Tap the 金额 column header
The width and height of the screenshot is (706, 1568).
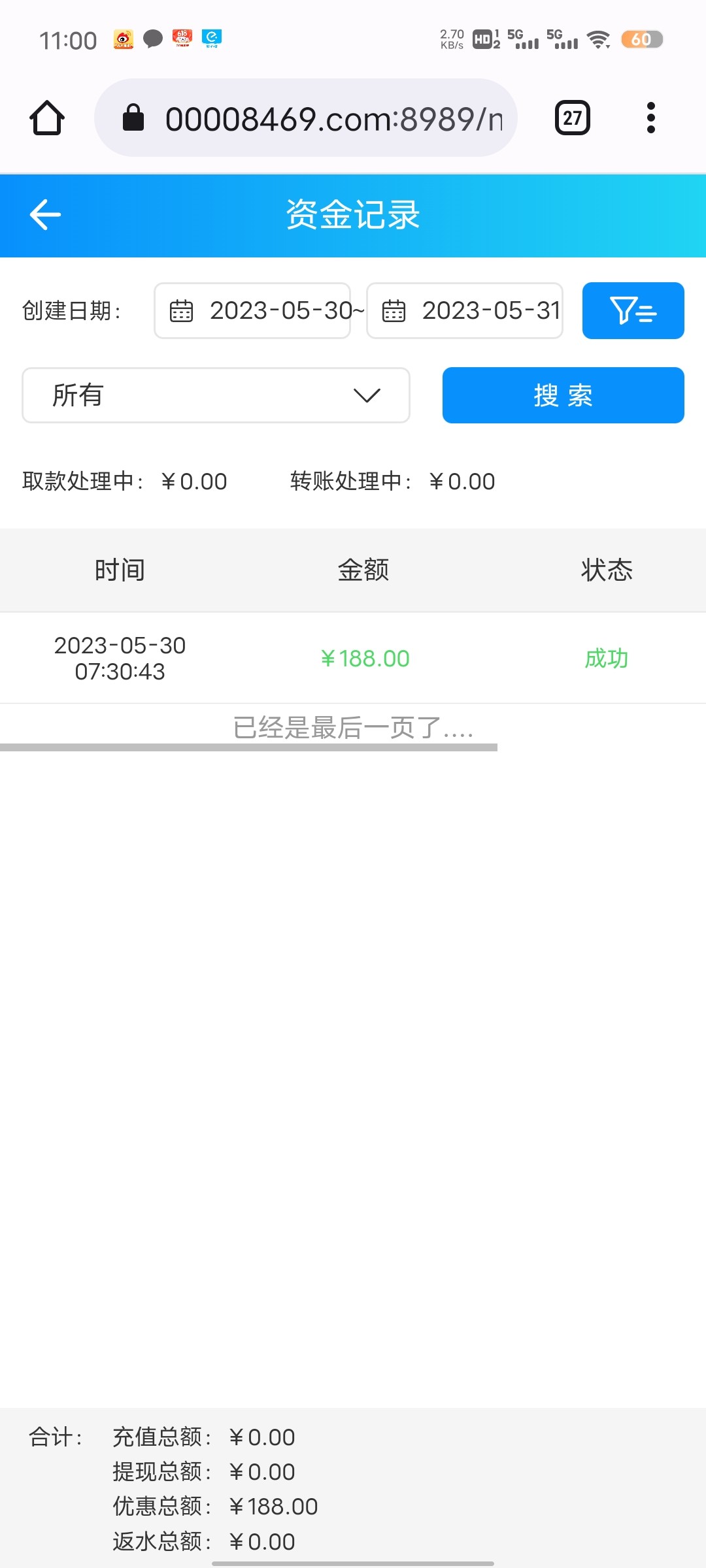[363, 570]
